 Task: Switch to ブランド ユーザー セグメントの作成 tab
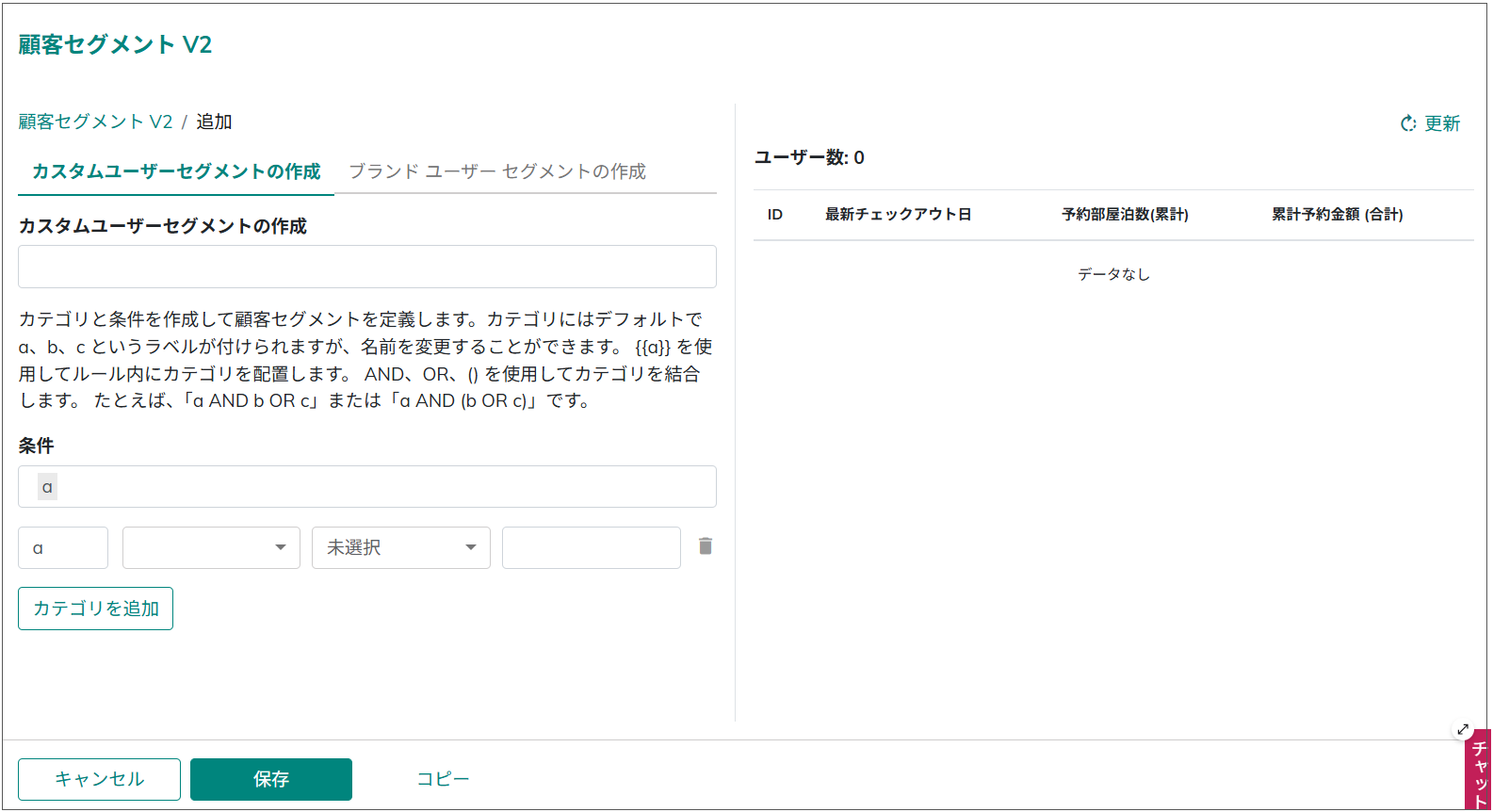click(x=497, y=171)
